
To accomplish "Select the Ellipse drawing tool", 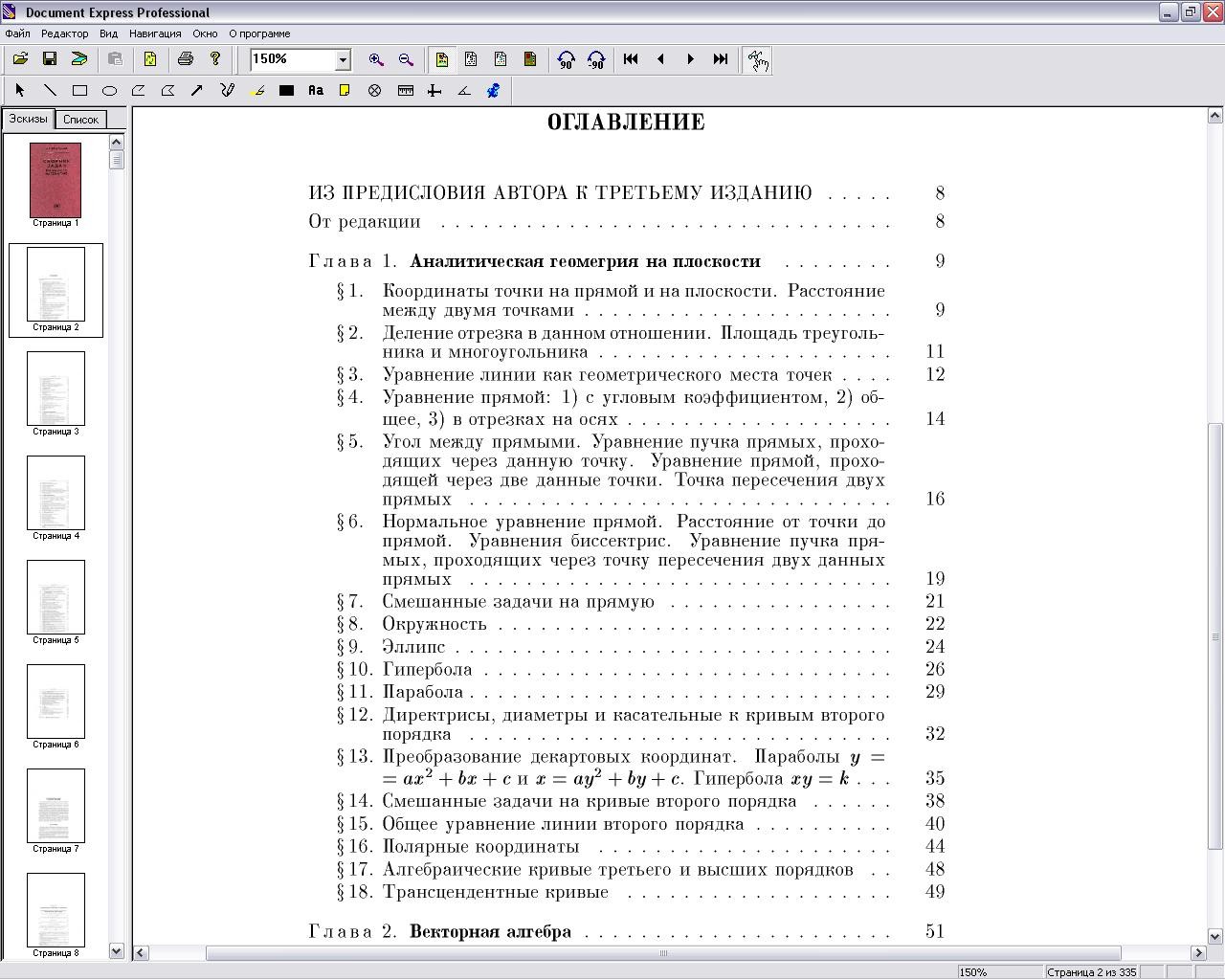I will point(109,90).
